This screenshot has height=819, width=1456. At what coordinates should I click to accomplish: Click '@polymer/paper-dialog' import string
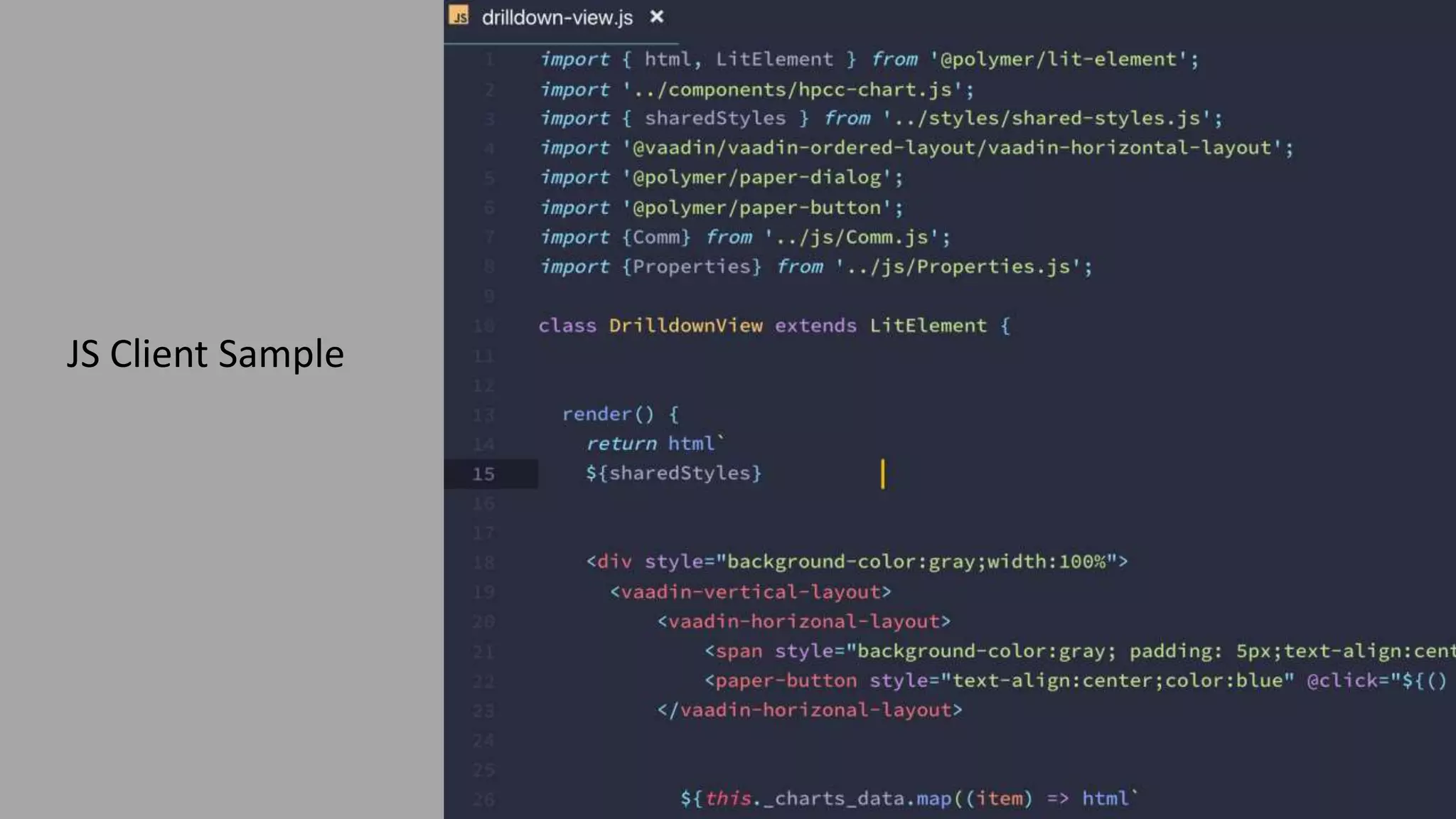click(x=756, y=178)
